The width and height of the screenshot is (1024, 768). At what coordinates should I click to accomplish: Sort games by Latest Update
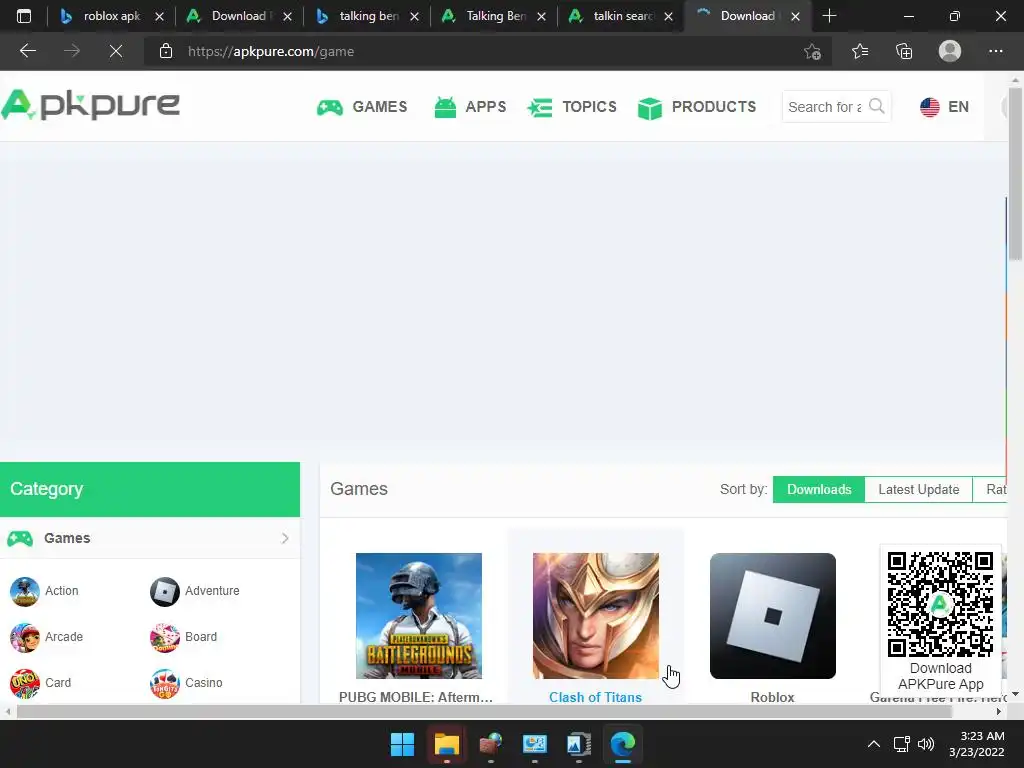(x=918, y=490)
